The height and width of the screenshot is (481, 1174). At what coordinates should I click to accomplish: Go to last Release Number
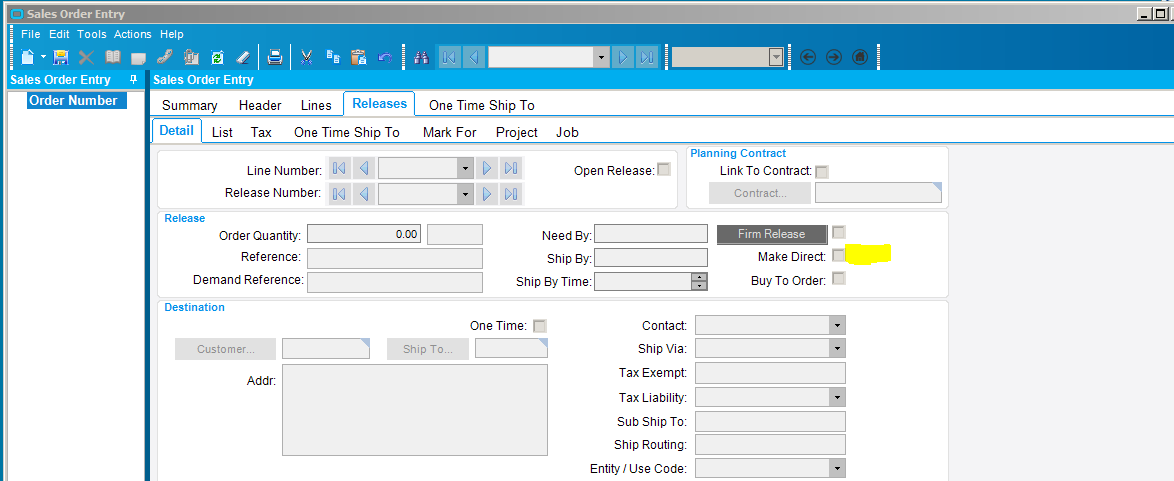[511, 194]
